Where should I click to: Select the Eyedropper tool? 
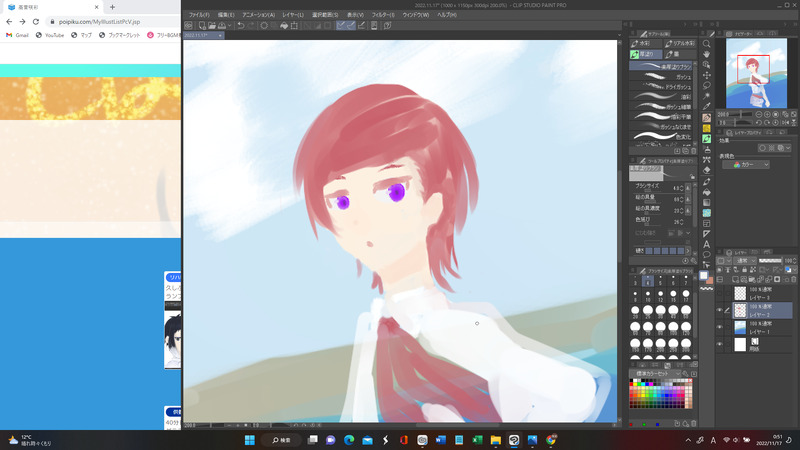pos(707,107)
